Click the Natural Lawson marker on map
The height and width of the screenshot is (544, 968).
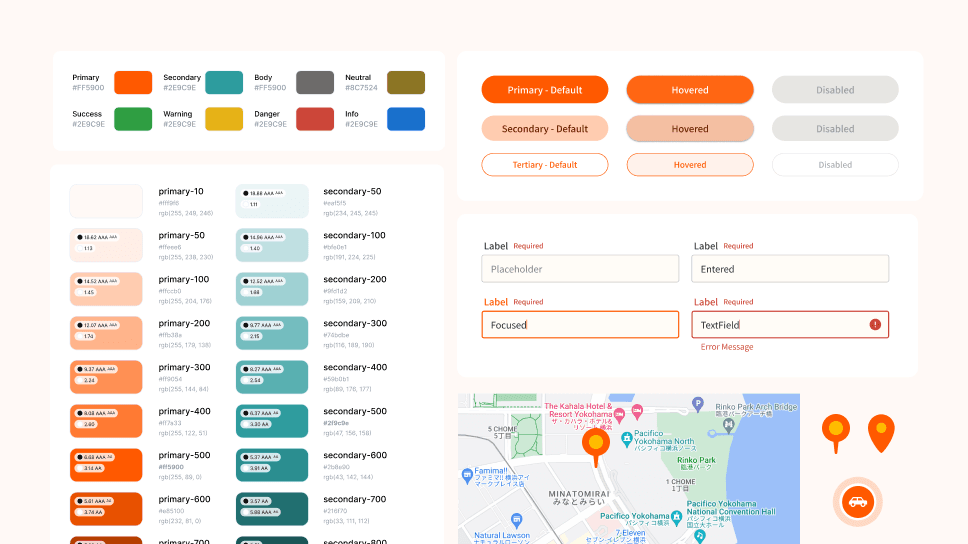(x=516, y=520)
